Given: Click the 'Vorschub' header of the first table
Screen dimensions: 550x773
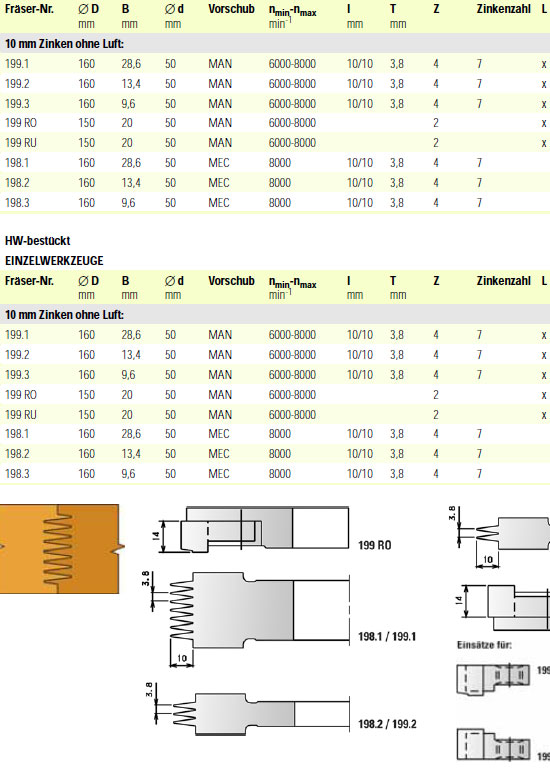Looking at the screenshot, I should coord(231,9).
